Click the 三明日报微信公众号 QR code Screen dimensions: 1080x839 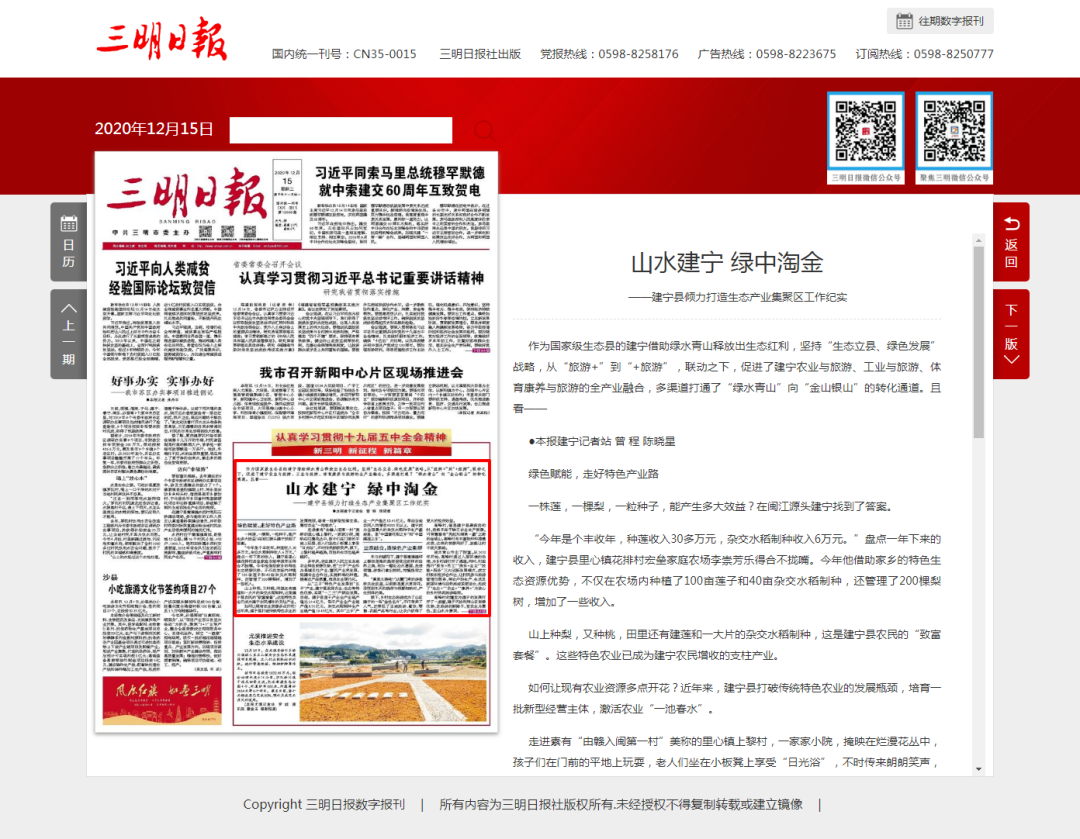click(866, 131)
